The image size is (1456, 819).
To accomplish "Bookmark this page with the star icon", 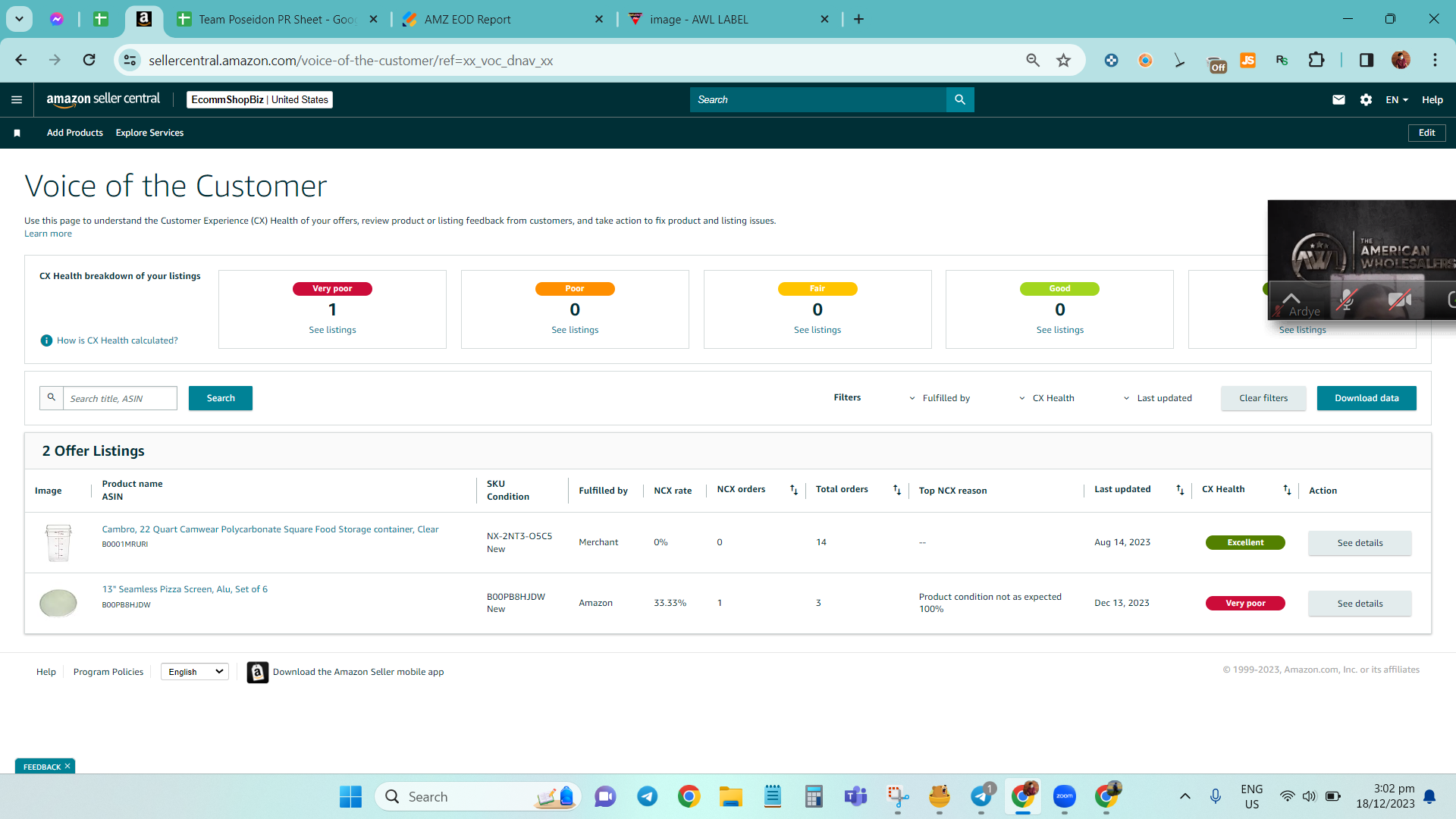I will point(1063,60).
